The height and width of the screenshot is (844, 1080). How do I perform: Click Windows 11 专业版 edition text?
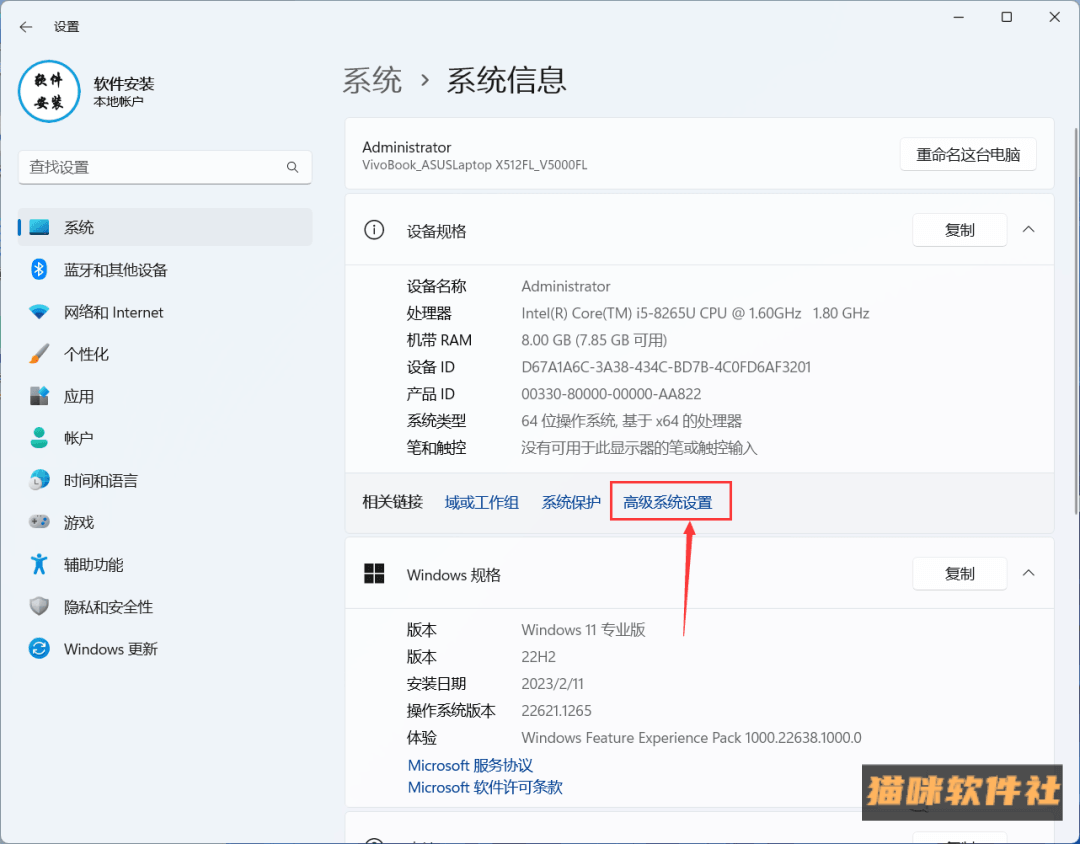pos(583,630)
